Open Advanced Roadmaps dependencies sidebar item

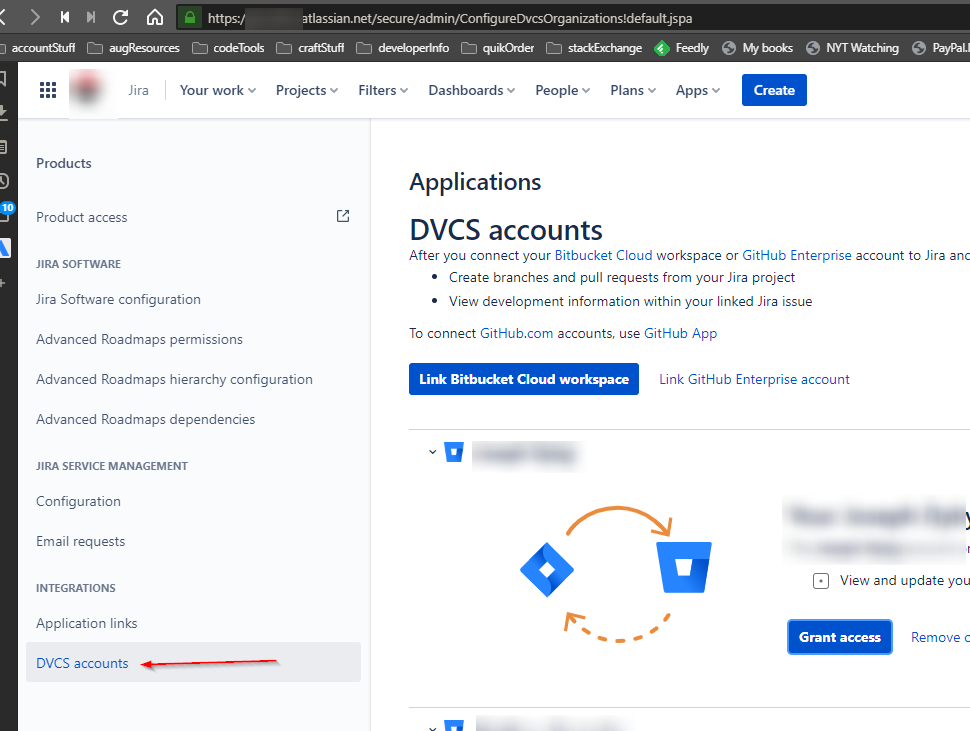coord(145,419)
